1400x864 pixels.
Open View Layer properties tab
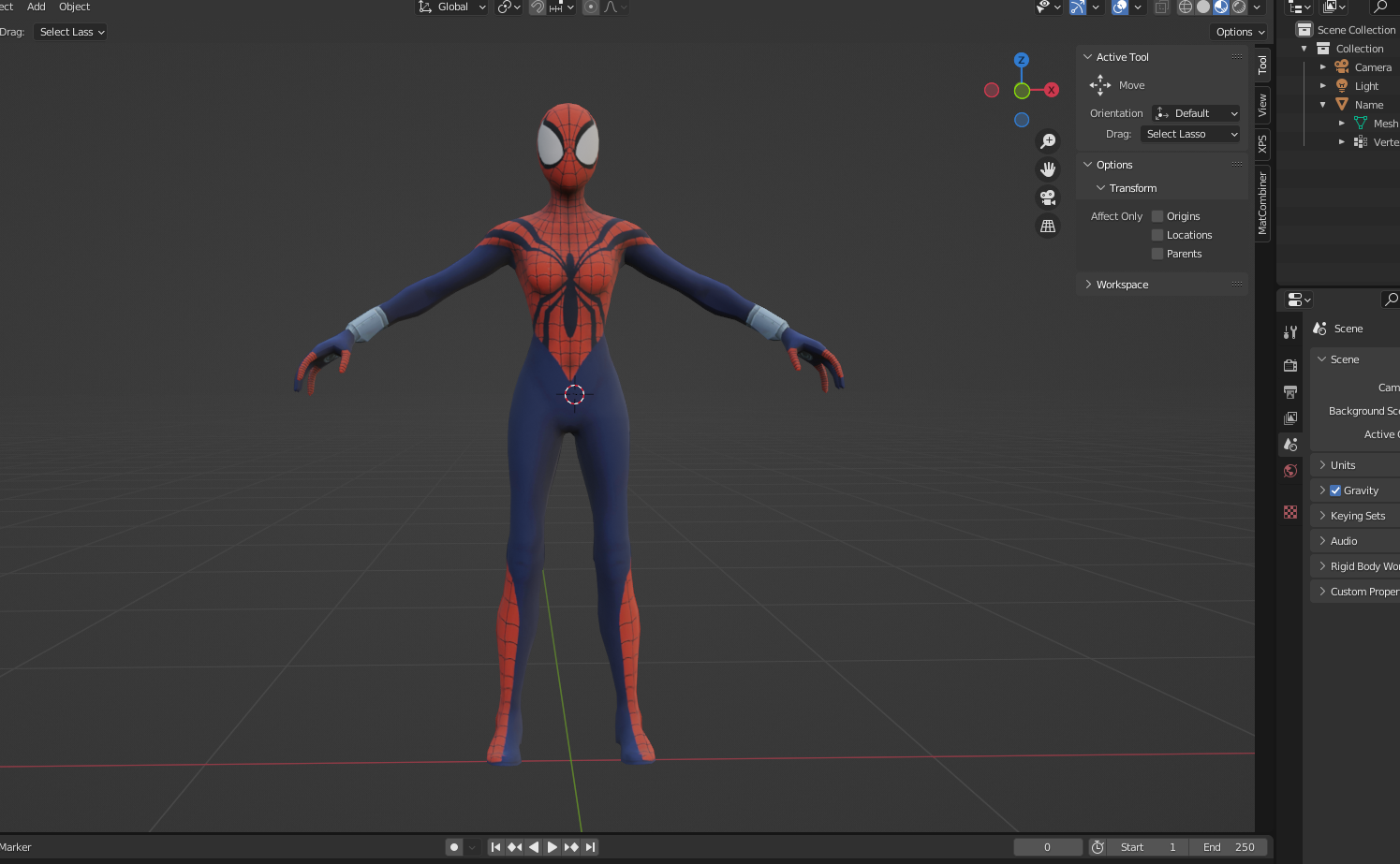[x=1290, y=417]
